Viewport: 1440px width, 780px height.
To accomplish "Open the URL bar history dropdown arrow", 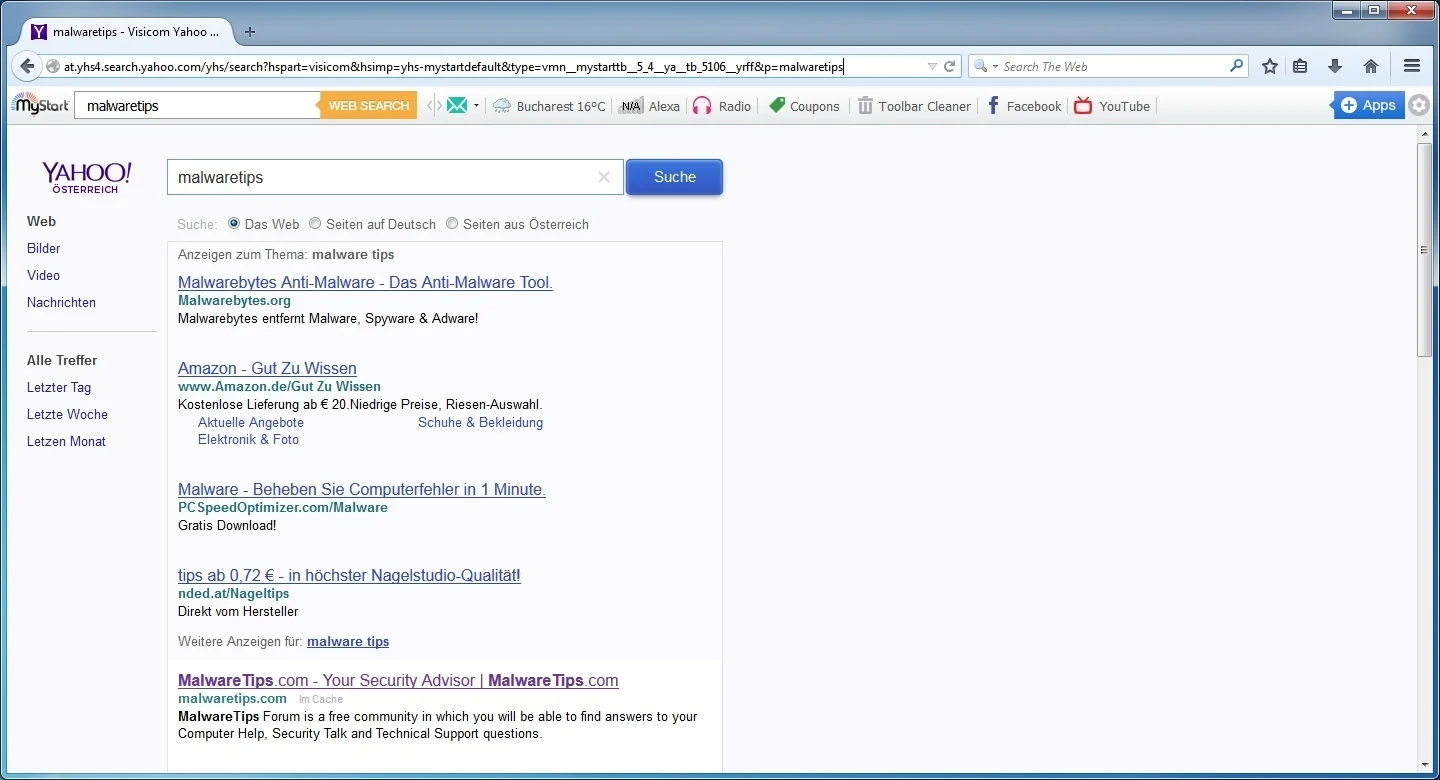I will [932, 66].
